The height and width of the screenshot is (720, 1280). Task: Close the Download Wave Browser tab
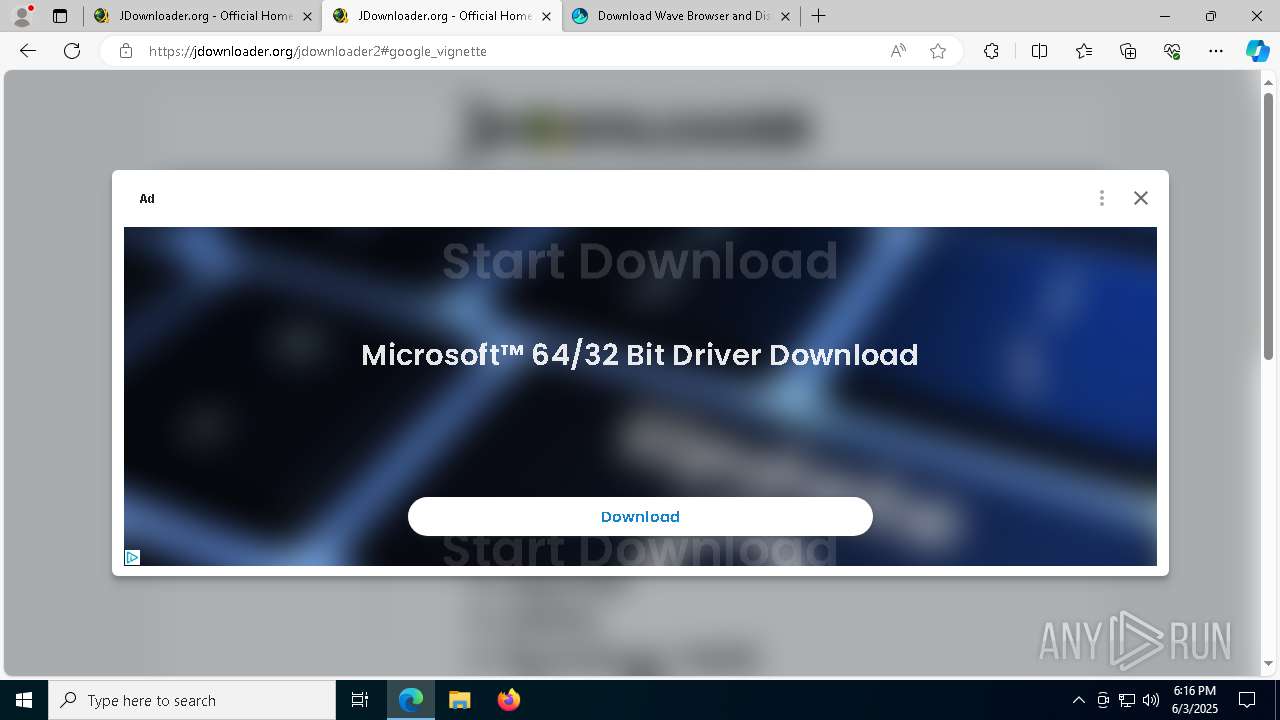pos(785,16)
